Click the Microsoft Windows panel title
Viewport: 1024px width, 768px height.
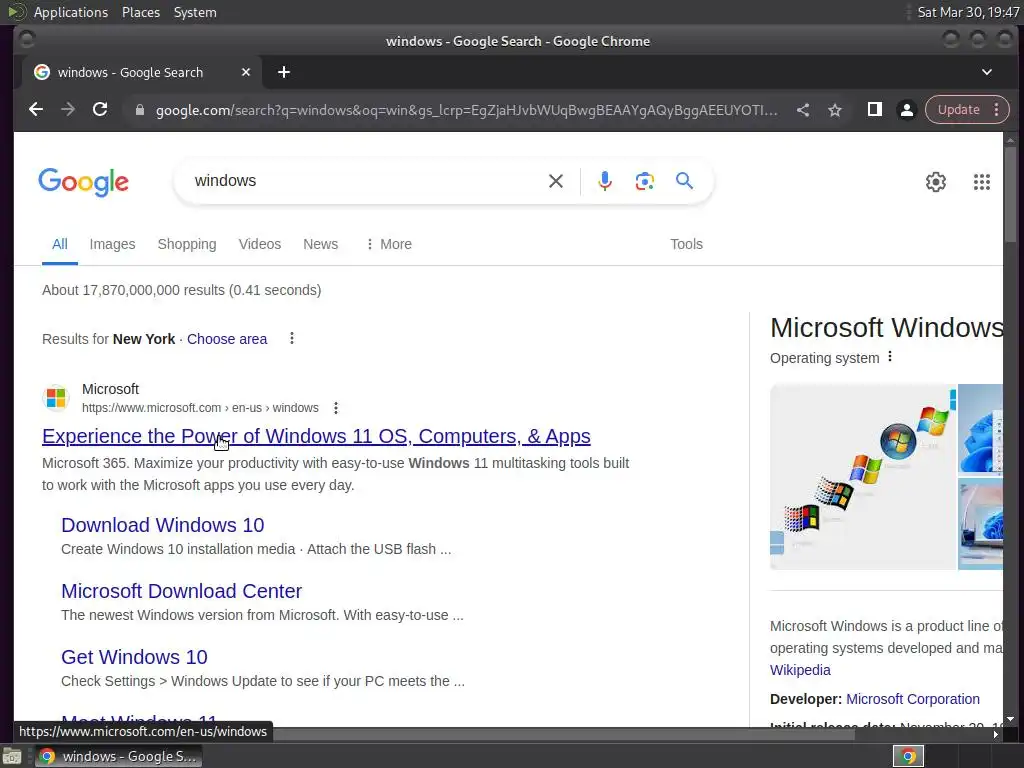click(886, 328)
